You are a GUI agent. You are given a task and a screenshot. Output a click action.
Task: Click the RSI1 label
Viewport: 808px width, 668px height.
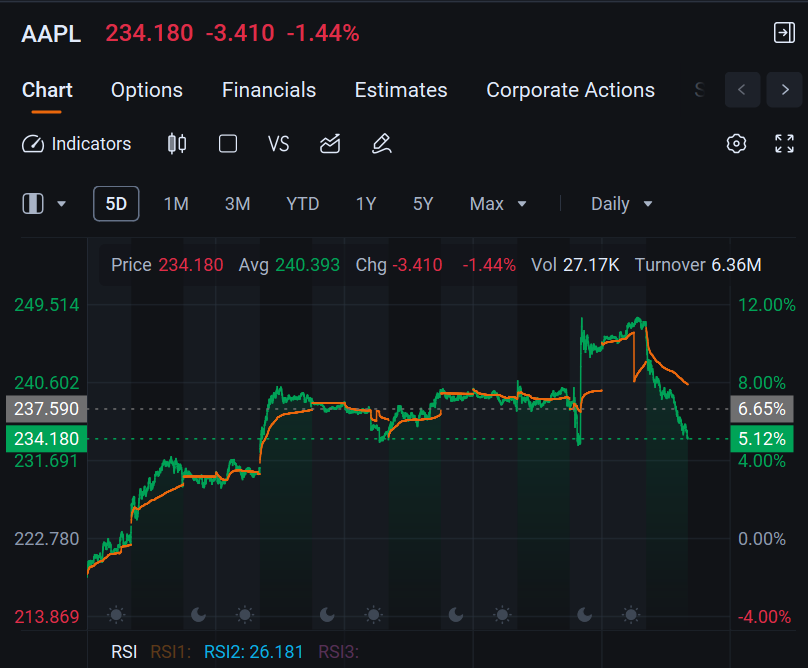point(171,652)
